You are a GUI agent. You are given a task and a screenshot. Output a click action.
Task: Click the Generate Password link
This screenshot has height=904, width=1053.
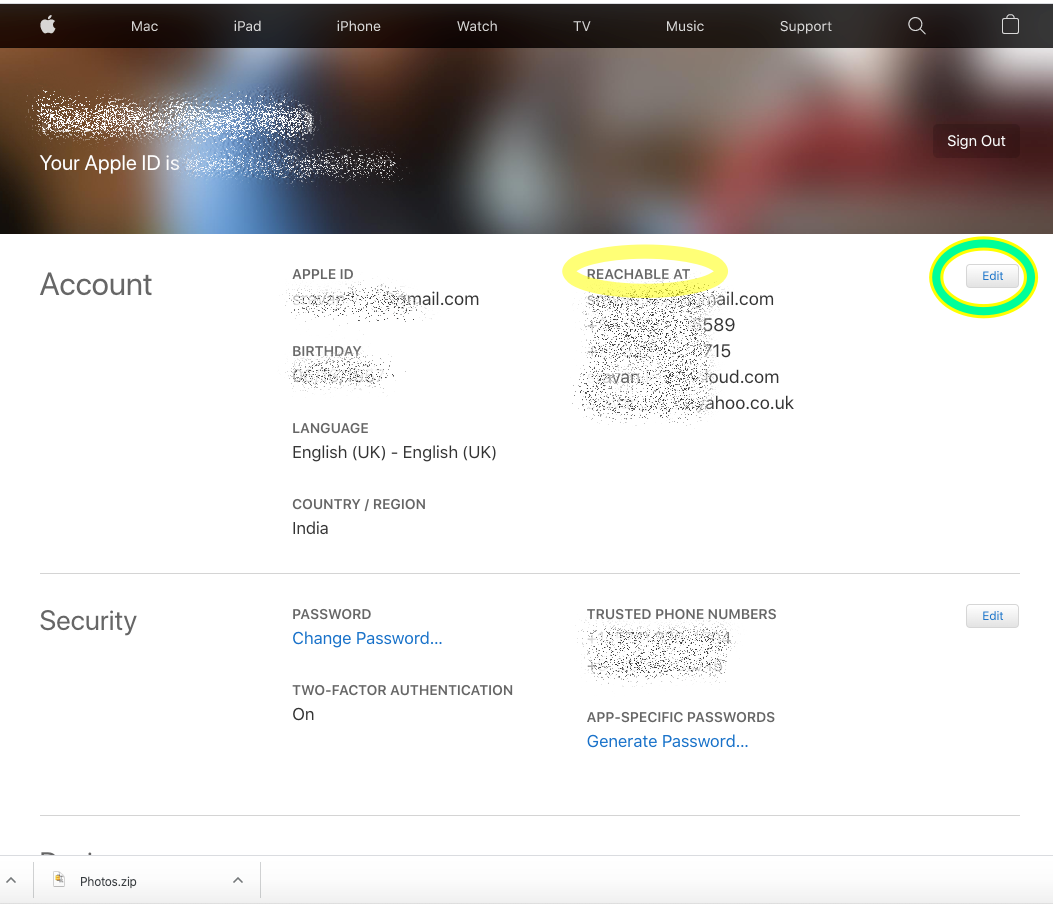coord(667,741)
